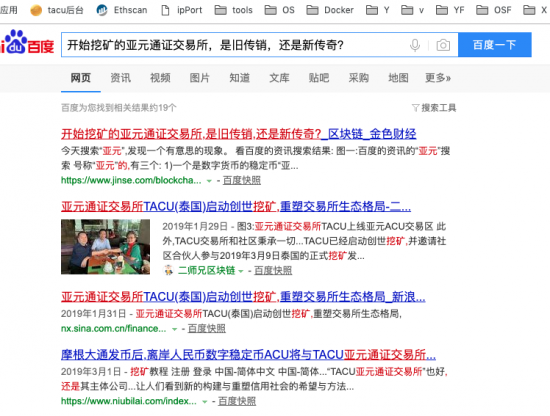The width and height of the screenshot is (550, 416).
Task: Open camera image search icon
Action: point(443,45)
